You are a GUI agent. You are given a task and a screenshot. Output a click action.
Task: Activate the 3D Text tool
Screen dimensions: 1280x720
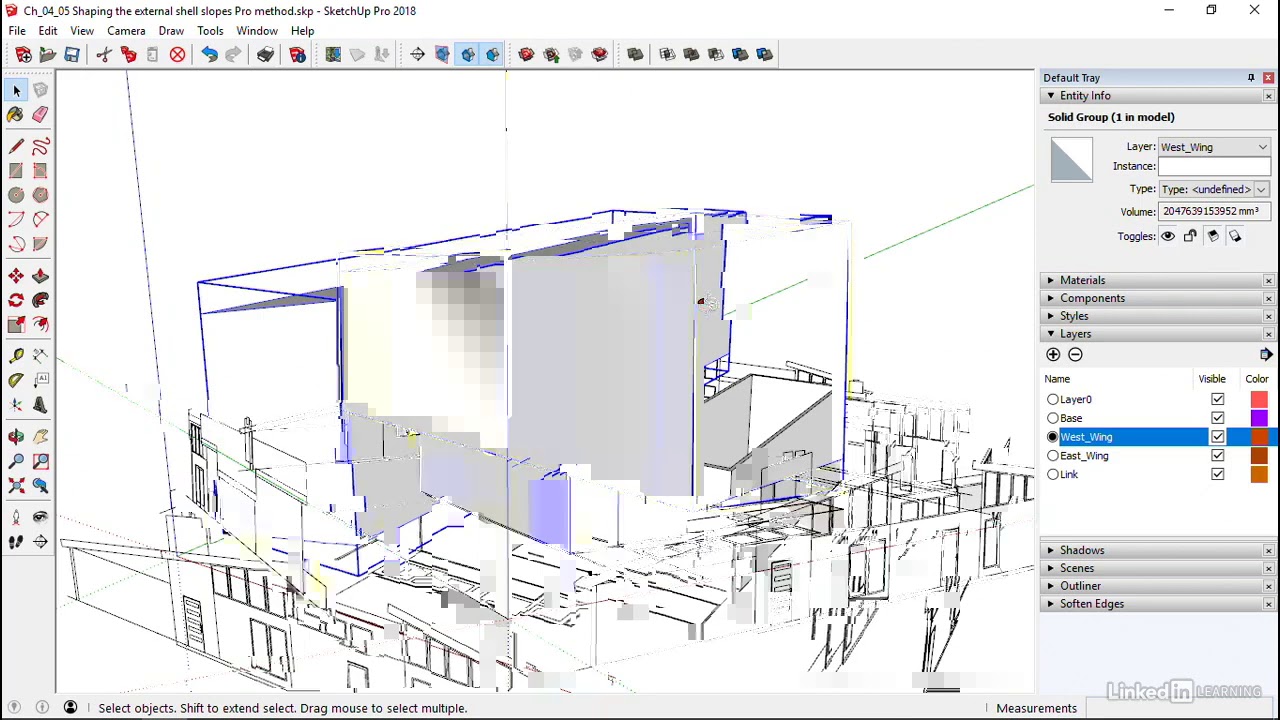point(40,405)
